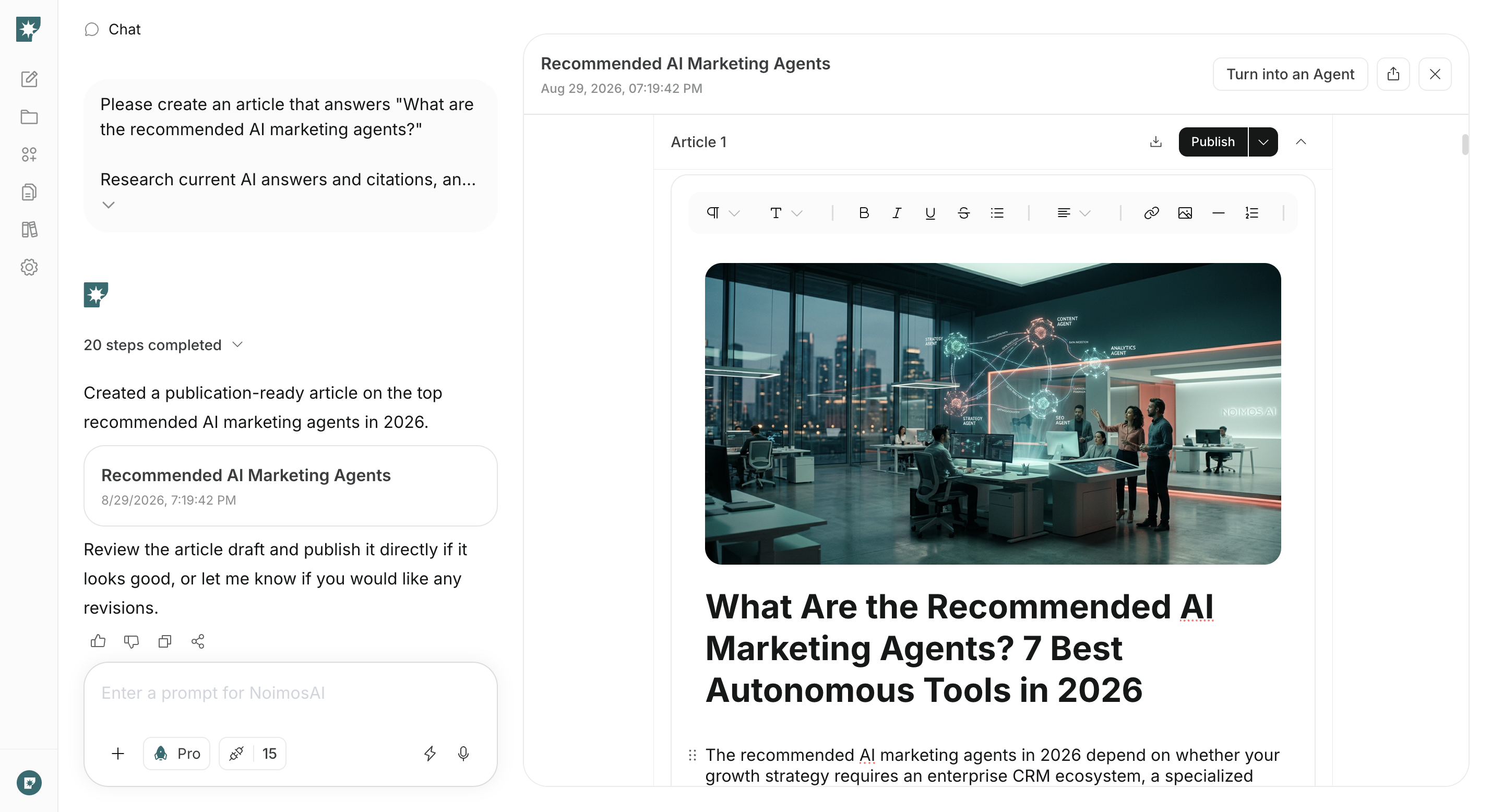Share the assistant response
The image size is (1503, 812).
198,641
